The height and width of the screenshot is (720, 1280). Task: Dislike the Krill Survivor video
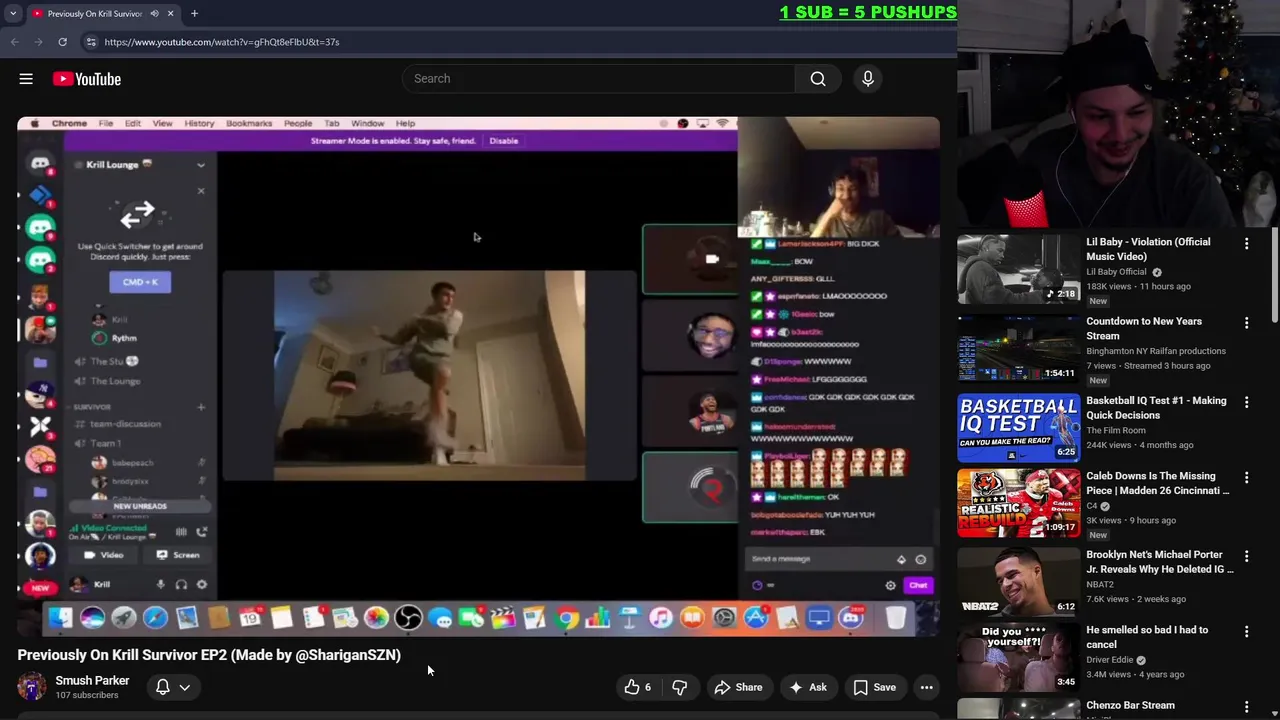tap(680, 687)
